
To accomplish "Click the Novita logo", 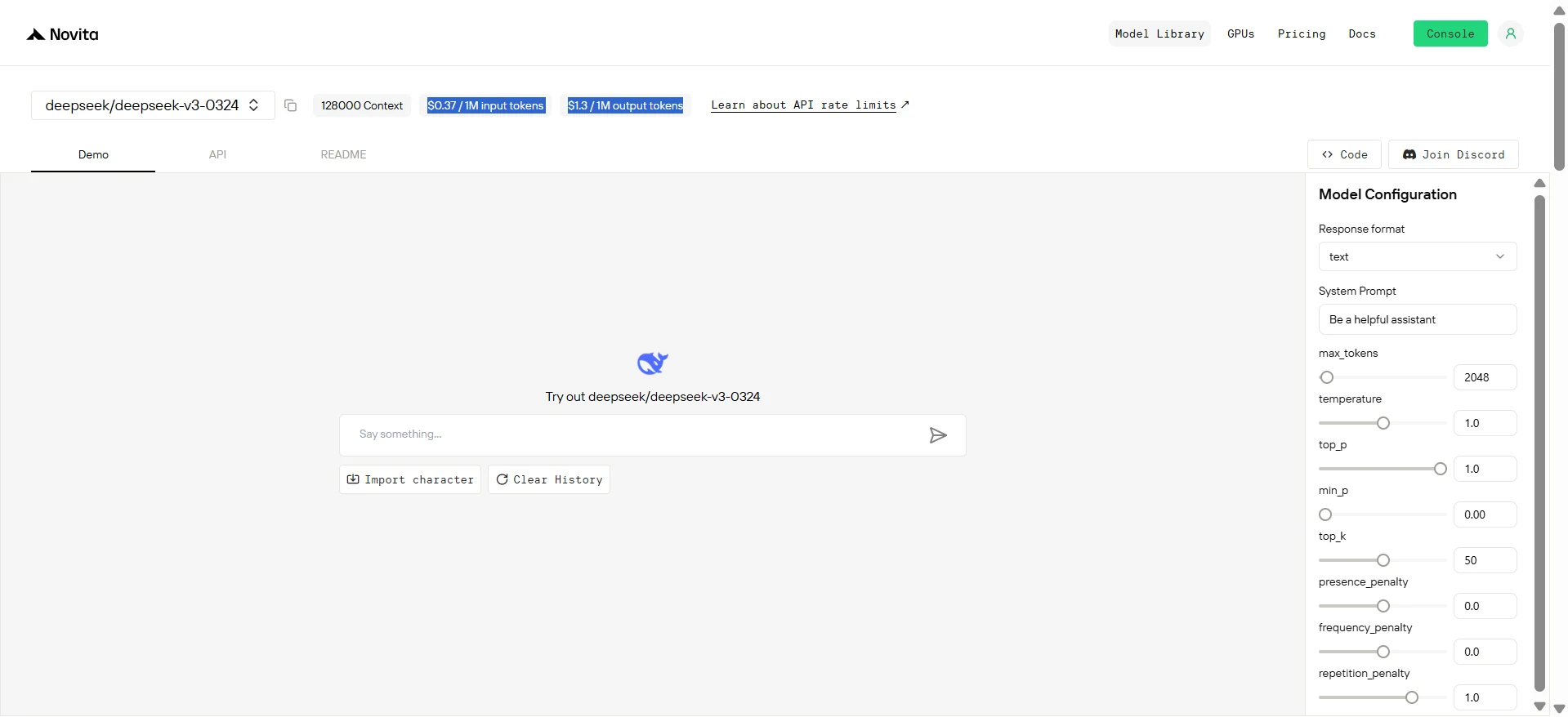I will click(x=63, y=34).
